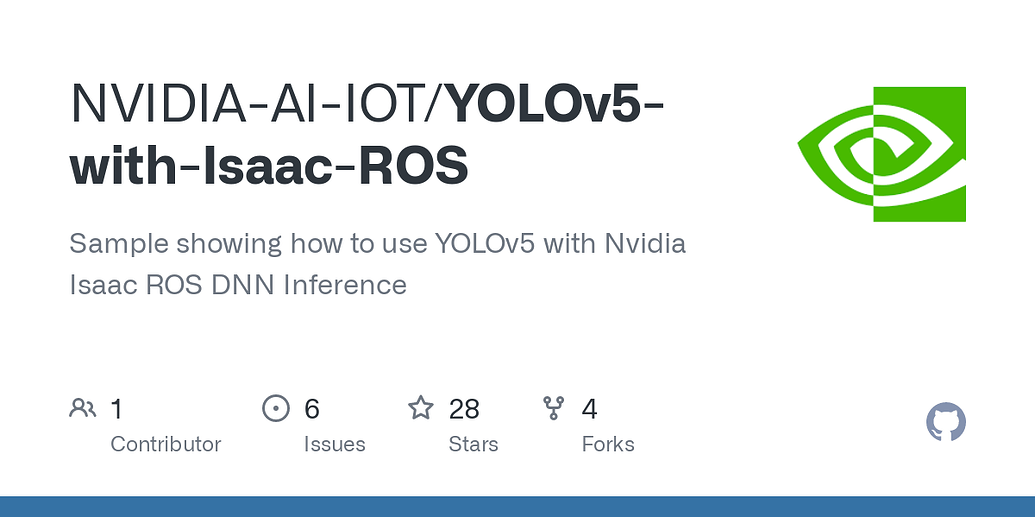This screenshot has width=1035, height=517.
Task: Click the "Stars" label
Action: 473,444
